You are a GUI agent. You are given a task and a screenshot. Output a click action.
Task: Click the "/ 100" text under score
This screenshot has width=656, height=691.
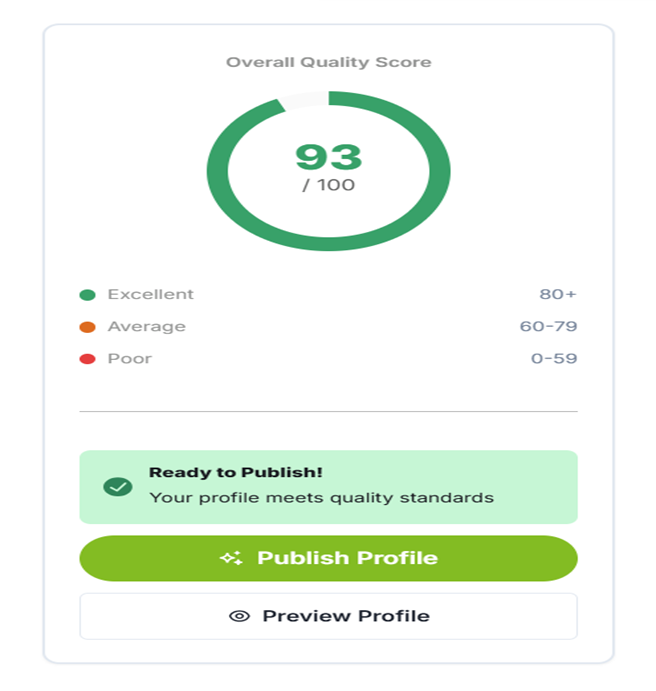328,185
